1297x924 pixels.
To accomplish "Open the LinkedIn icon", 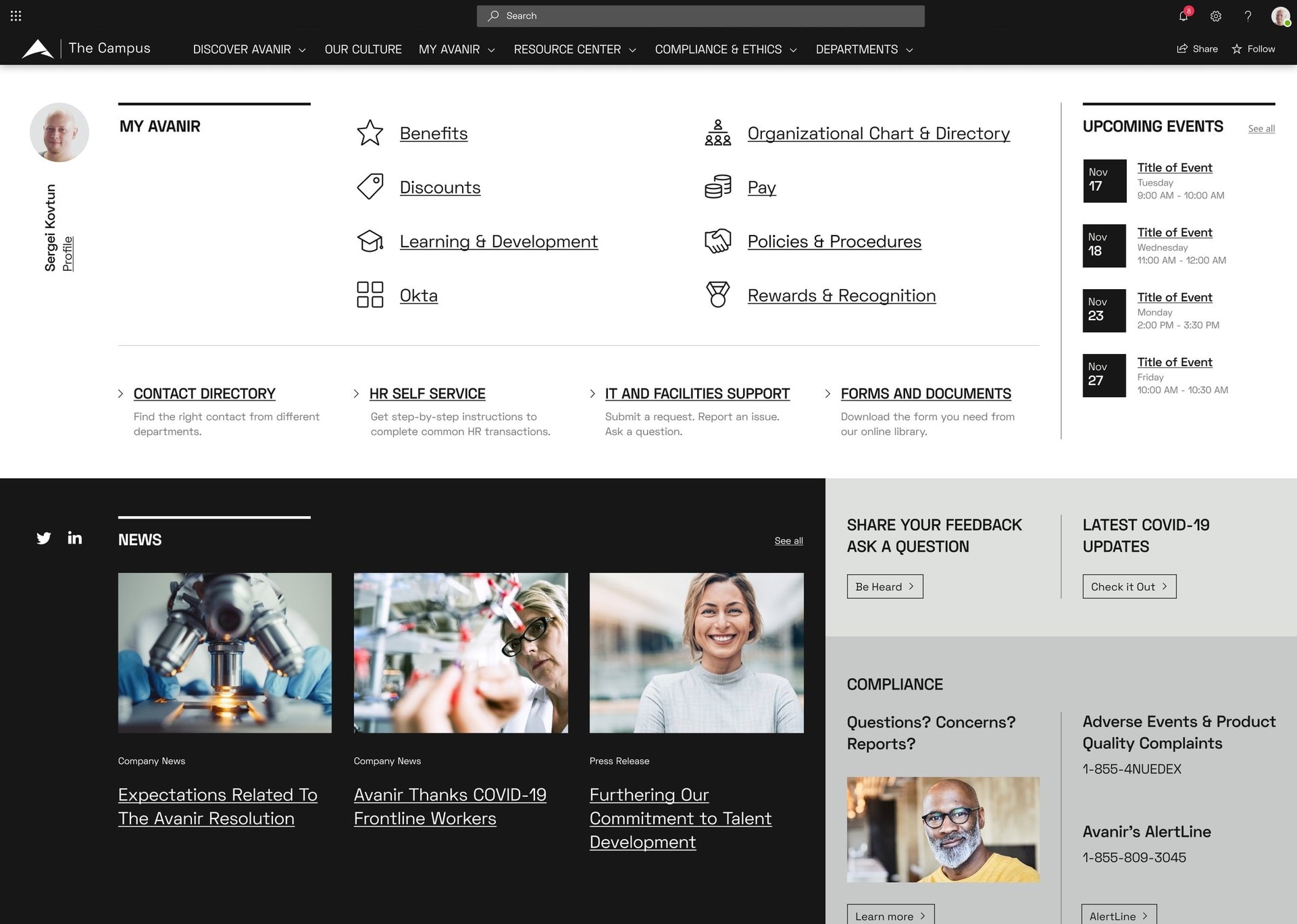I will click(75, 538).
